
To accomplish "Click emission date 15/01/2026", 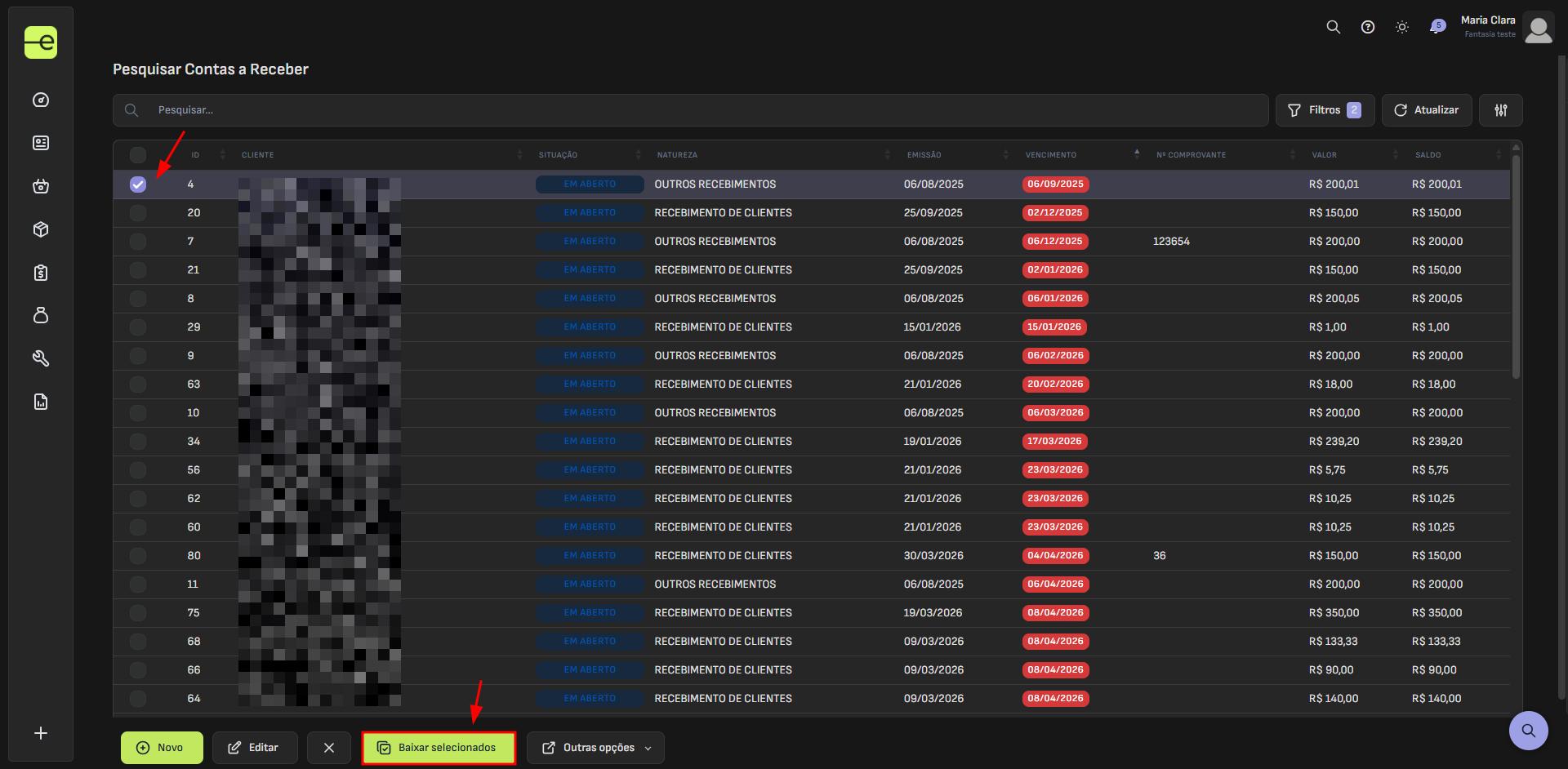I will [932, 327].
